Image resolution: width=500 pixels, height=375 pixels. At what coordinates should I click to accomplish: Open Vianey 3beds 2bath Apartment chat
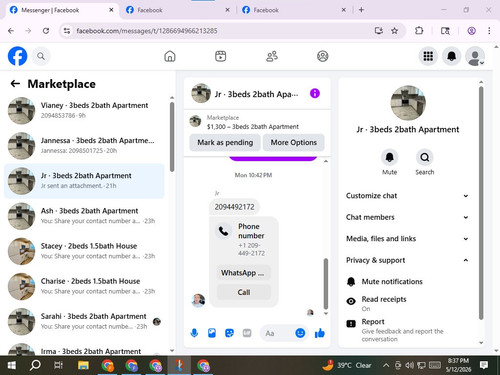84,110
